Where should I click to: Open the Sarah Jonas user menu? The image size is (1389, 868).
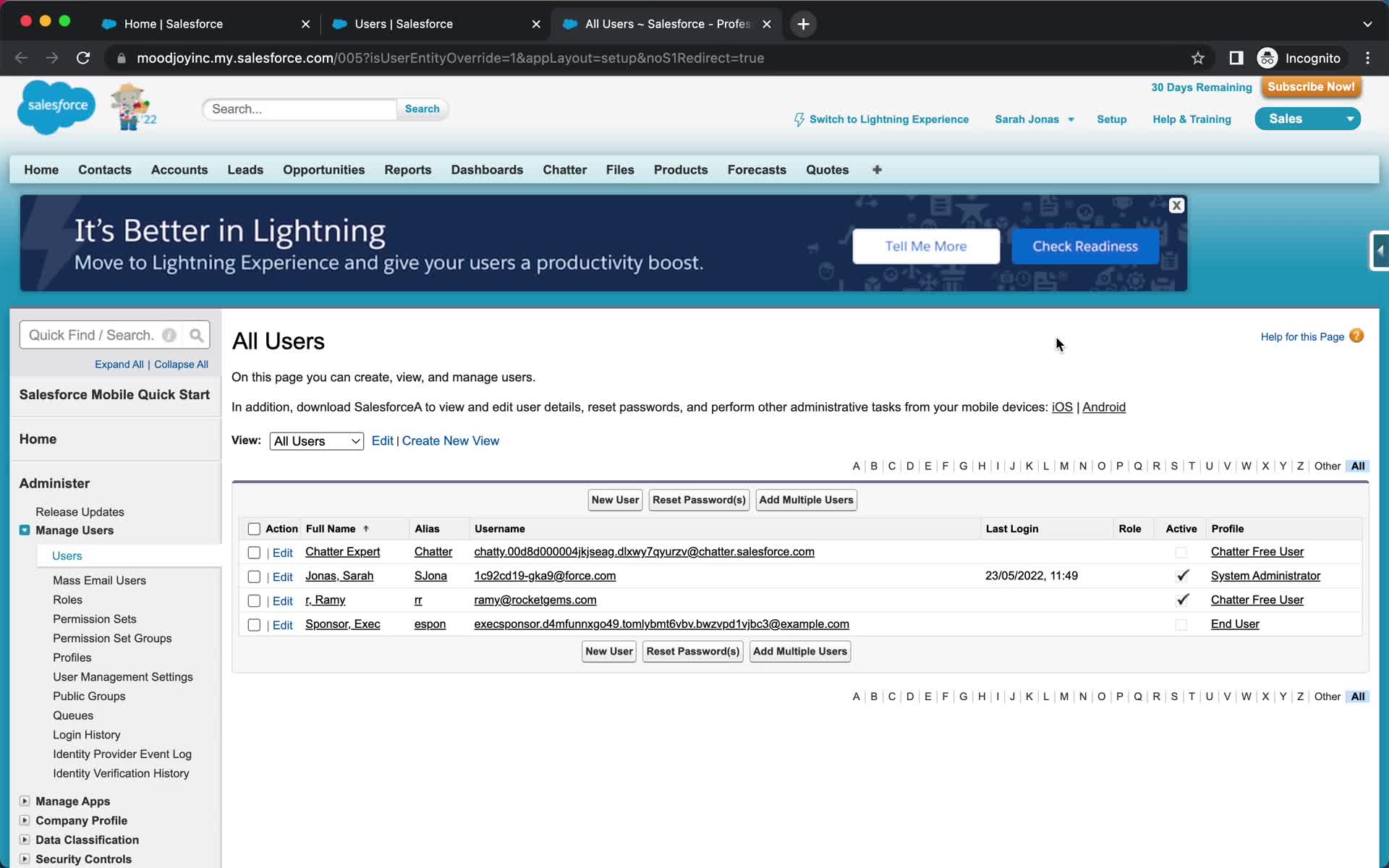click(1034, 119)
